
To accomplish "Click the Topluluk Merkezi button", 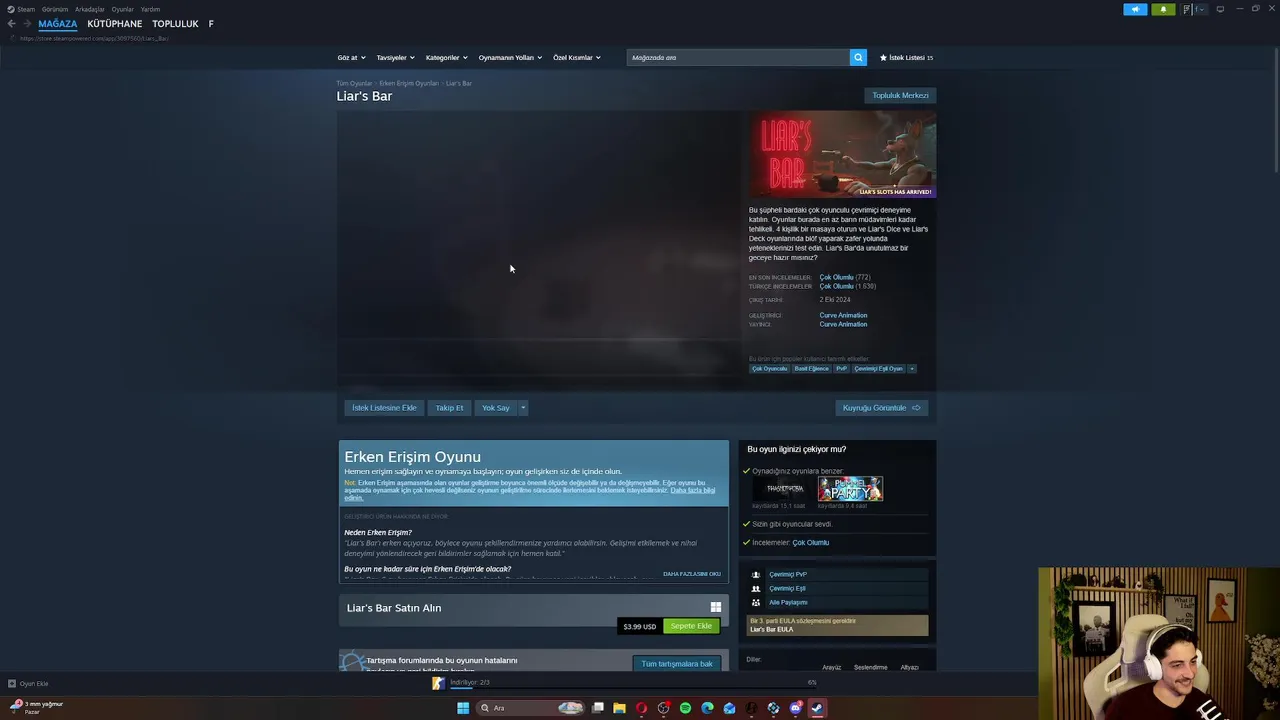I will (x=900, y=96).
